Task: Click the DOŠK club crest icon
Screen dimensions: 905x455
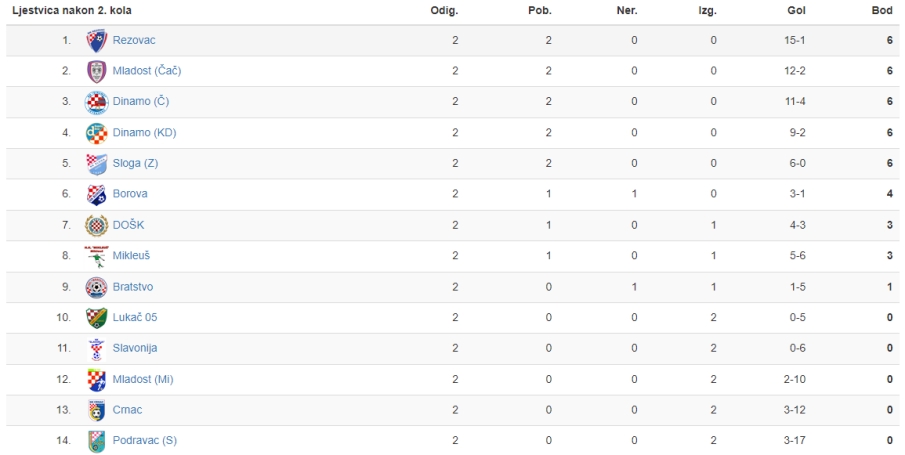Action: [x=96, y=225]
